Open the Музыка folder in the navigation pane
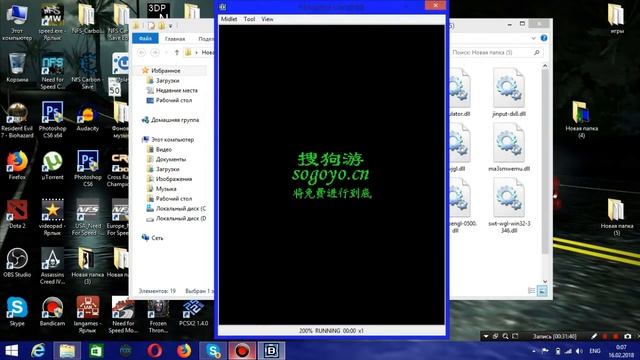This screenshot has width=640, height=360. (166, 189)
